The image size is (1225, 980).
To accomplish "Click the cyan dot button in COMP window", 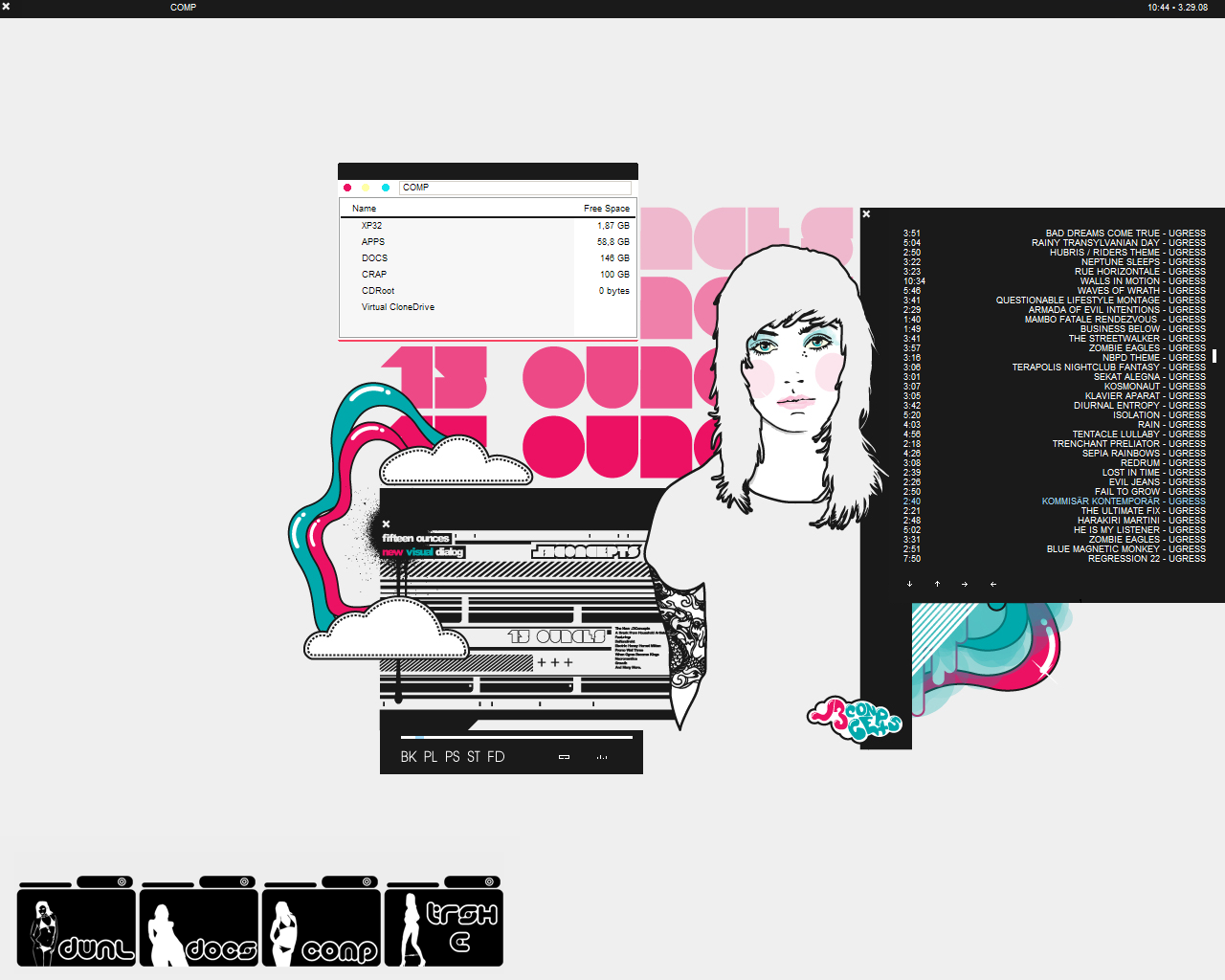I will coord(386,188).
